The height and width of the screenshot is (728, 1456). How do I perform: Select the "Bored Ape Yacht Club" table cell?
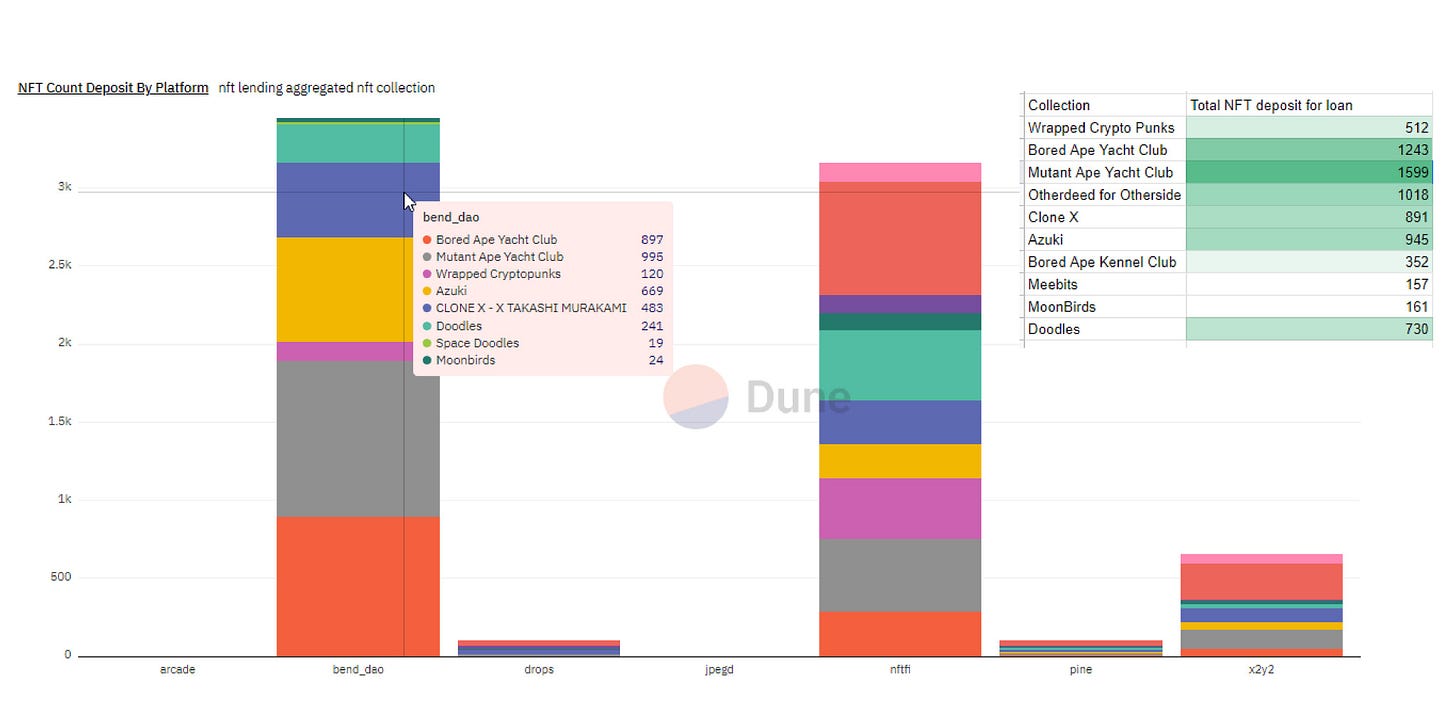1105,150
